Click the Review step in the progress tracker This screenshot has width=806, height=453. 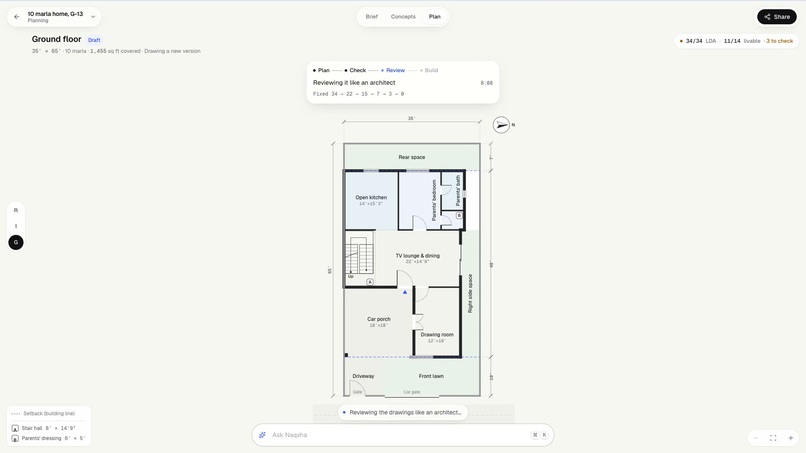click(393, 70)
